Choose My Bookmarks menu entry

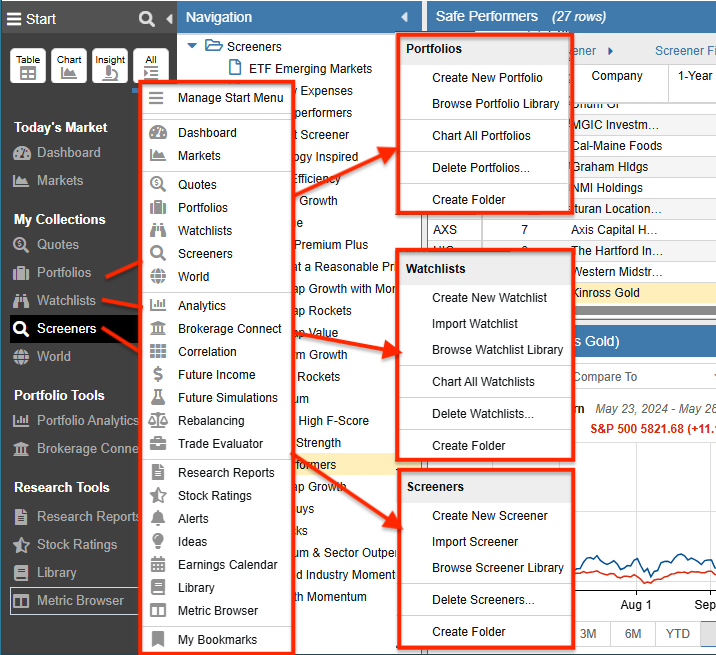coord(217,639)
